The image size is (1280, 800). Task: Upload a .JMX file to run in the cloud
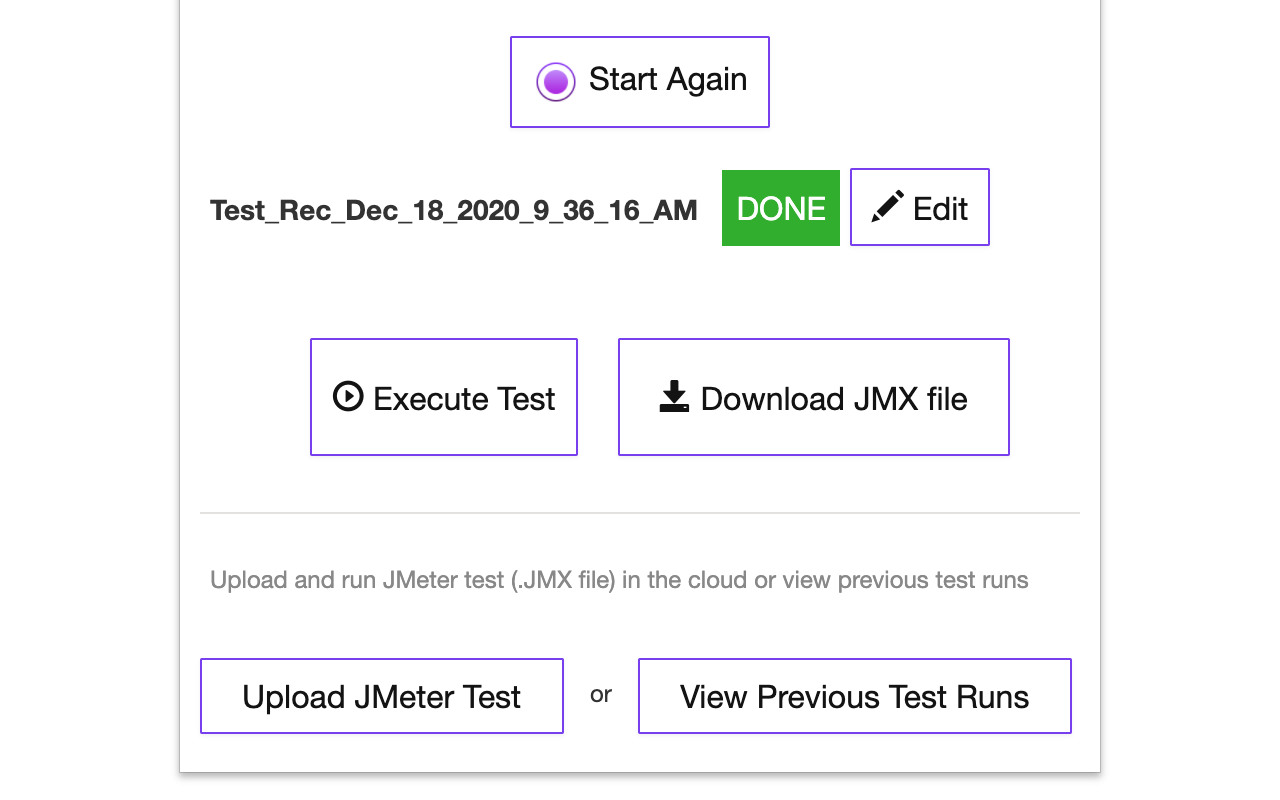[381, 696]
